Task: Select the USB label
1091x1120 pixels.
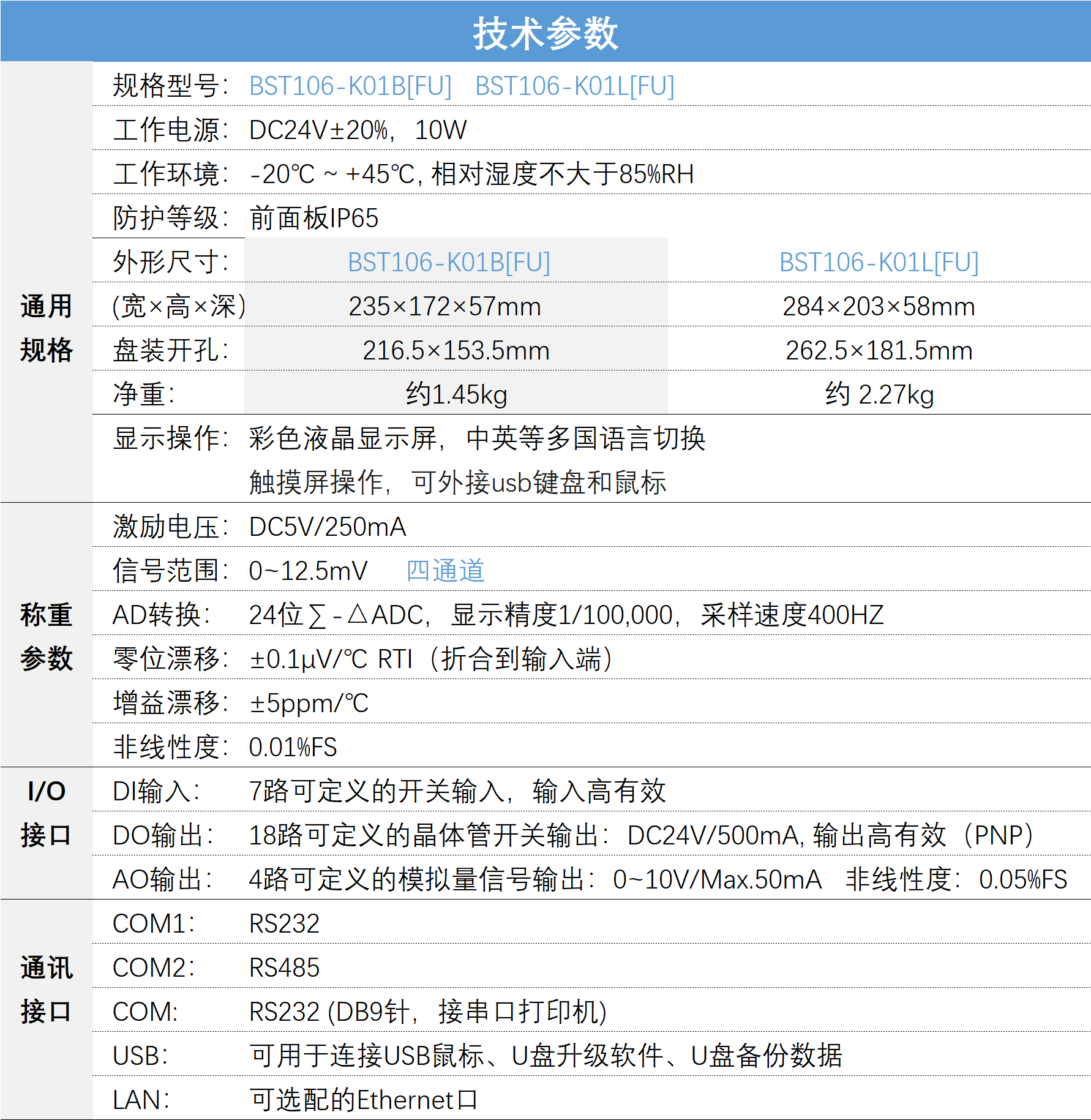Action: [140, 1056]
